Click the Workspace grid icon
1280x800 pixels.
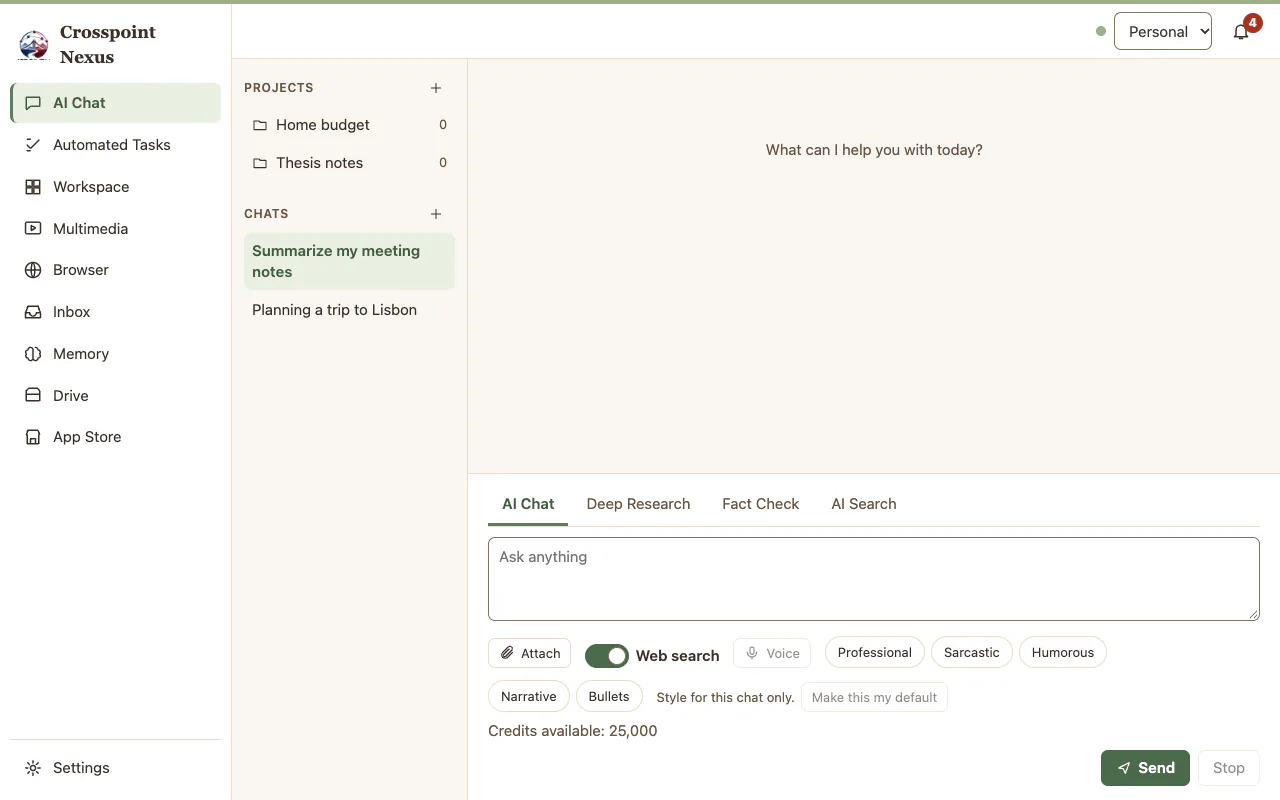pyautogui.click(x=33, y=187)
